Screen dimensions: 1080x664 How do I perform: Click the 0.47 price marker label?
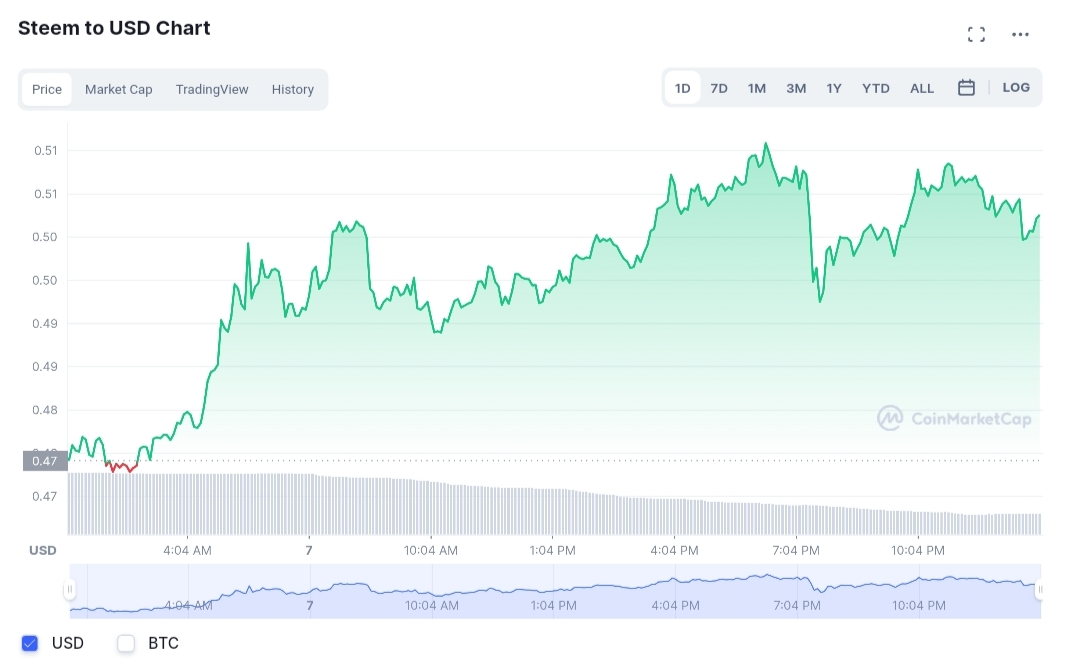pyautogui.click(x=45, y=461)
